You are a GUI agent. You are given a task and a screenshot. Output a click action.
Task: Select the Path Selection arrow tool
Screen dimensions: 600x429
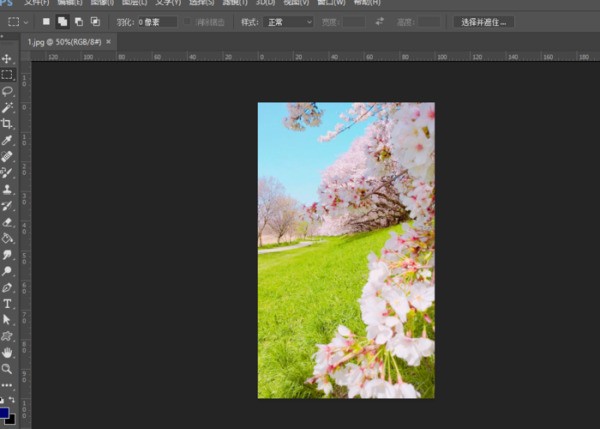(7, 320)
